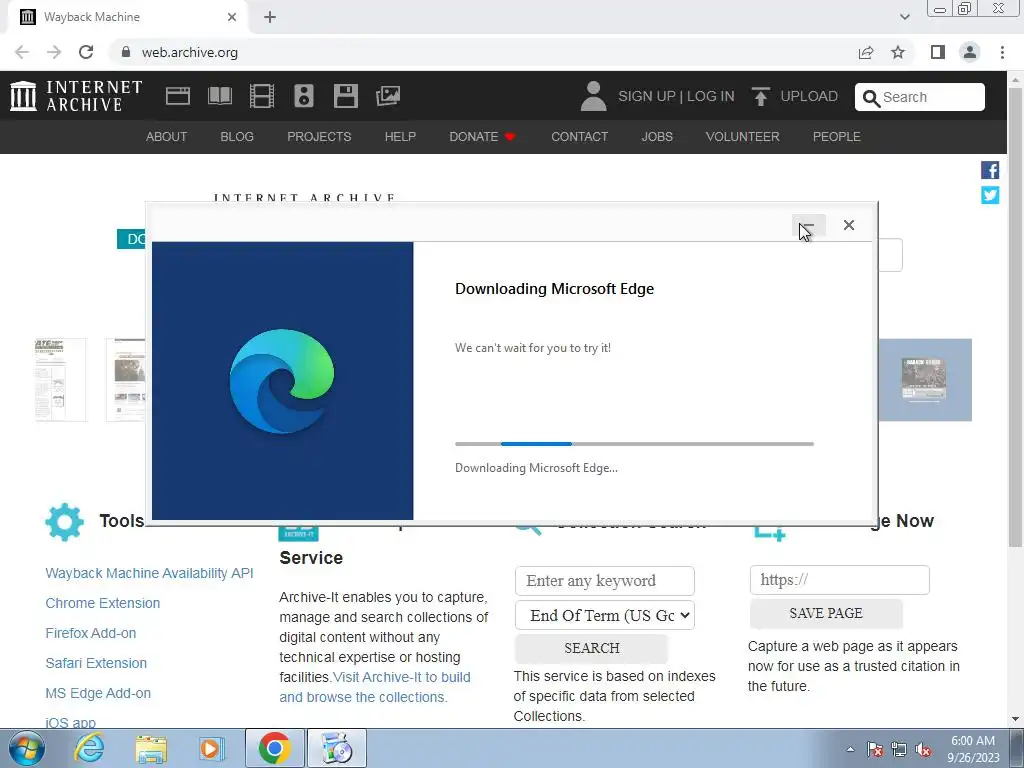Minimize the Edge installer dialog
Screen dimensions: 1024x768
point(808,225)
